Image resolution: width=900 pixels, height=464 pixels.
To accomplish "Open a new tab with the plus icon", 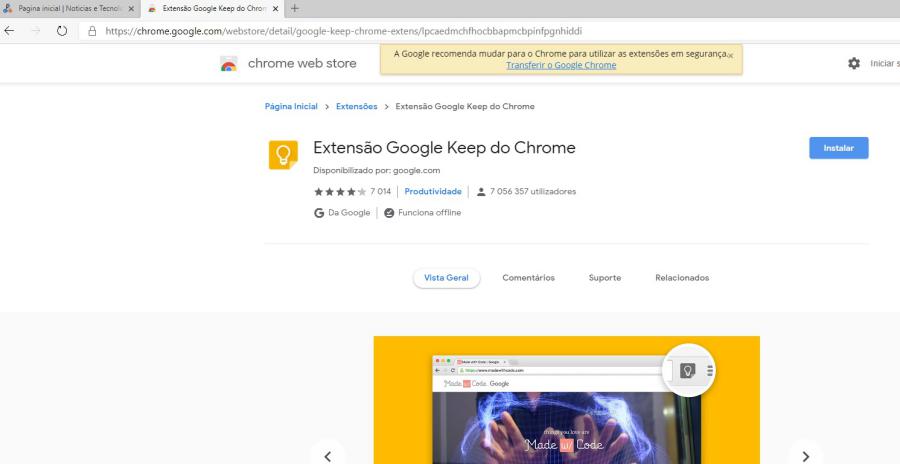I will (x=294, y=9).
